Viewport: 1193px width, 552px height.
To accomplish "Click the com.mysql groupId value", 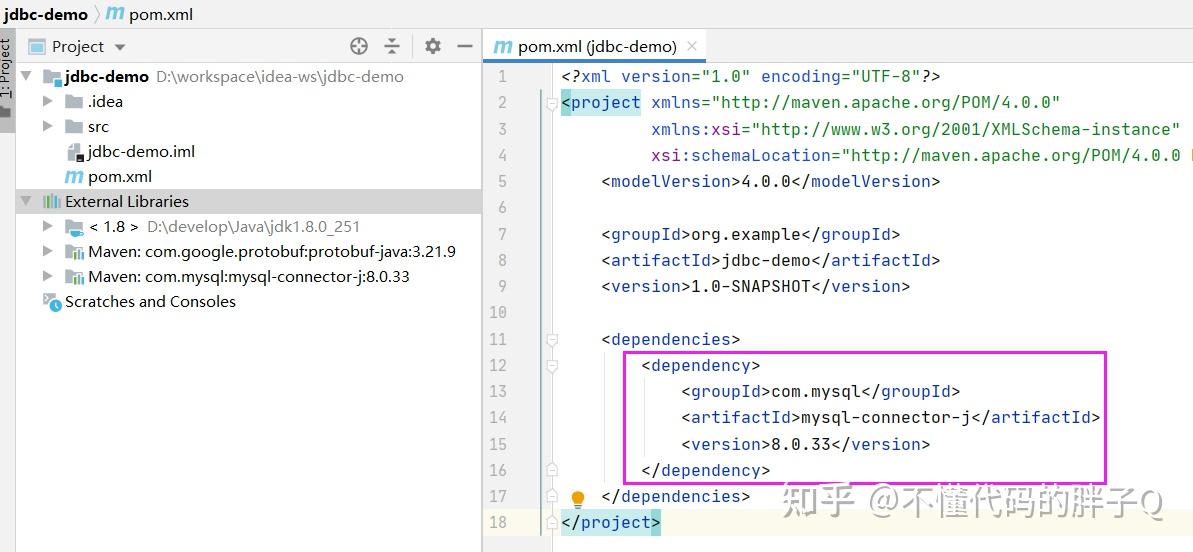I will tap(816, 392).
